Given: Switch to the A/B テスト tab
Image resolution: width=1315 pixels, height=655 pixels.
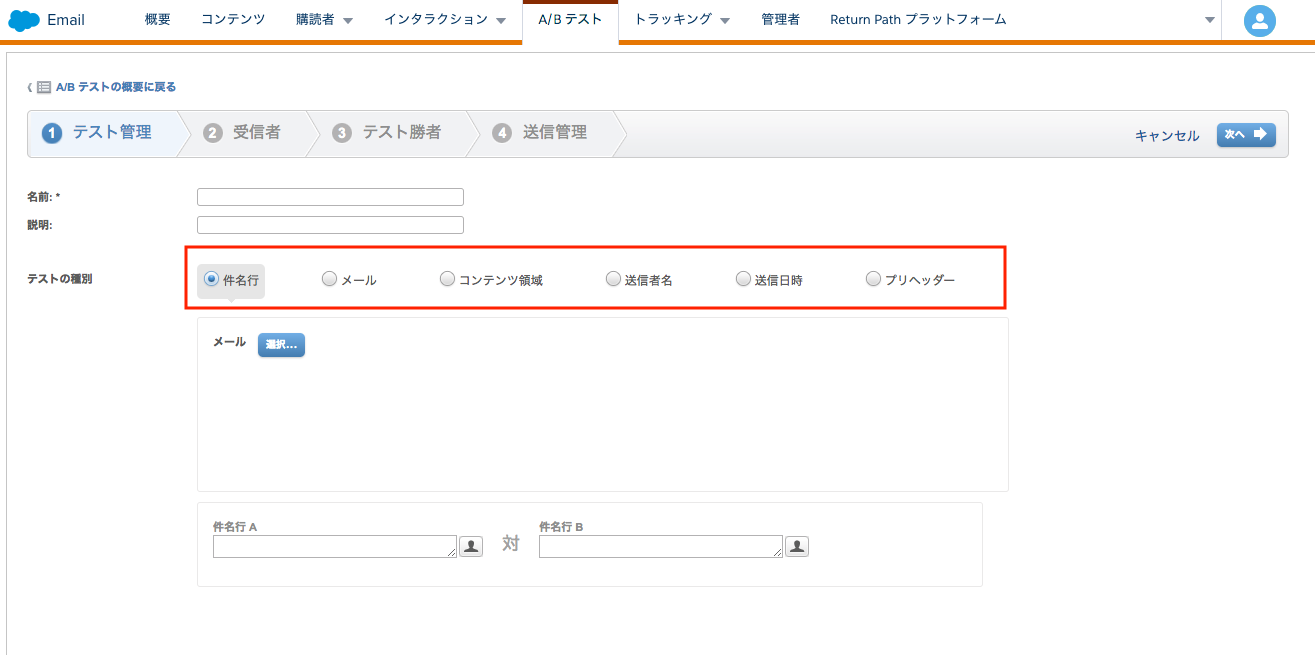Looking at the screenshot, I should (570, 20).
